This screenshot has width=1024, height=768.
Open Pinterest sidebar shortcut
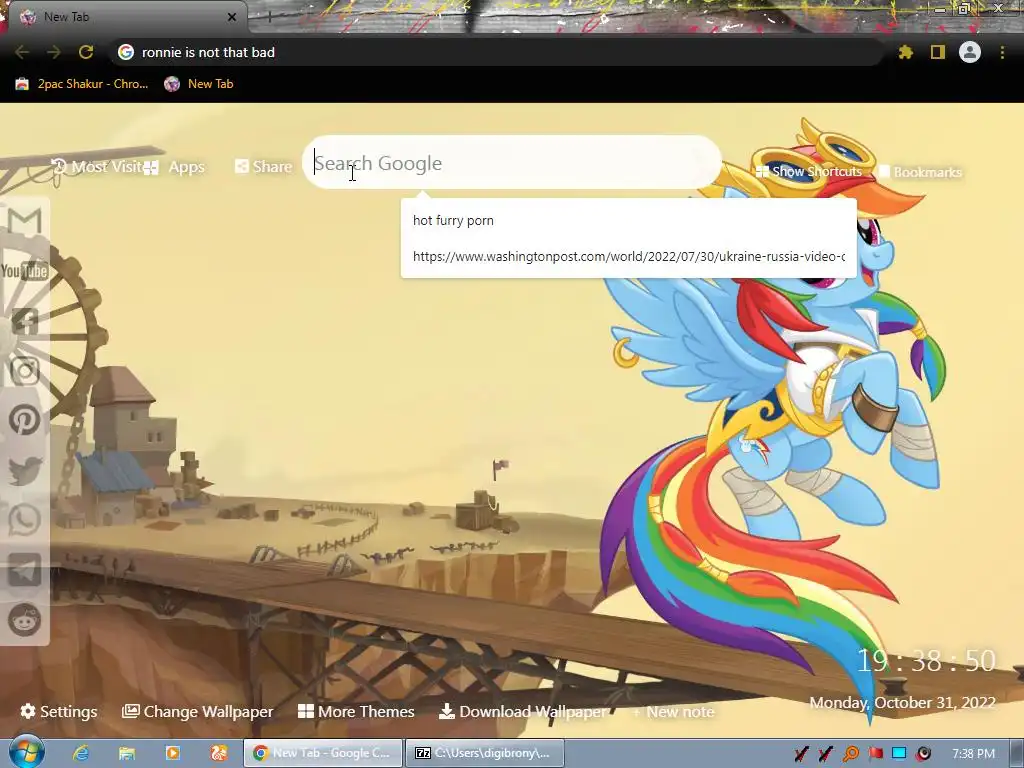(25, 420)
